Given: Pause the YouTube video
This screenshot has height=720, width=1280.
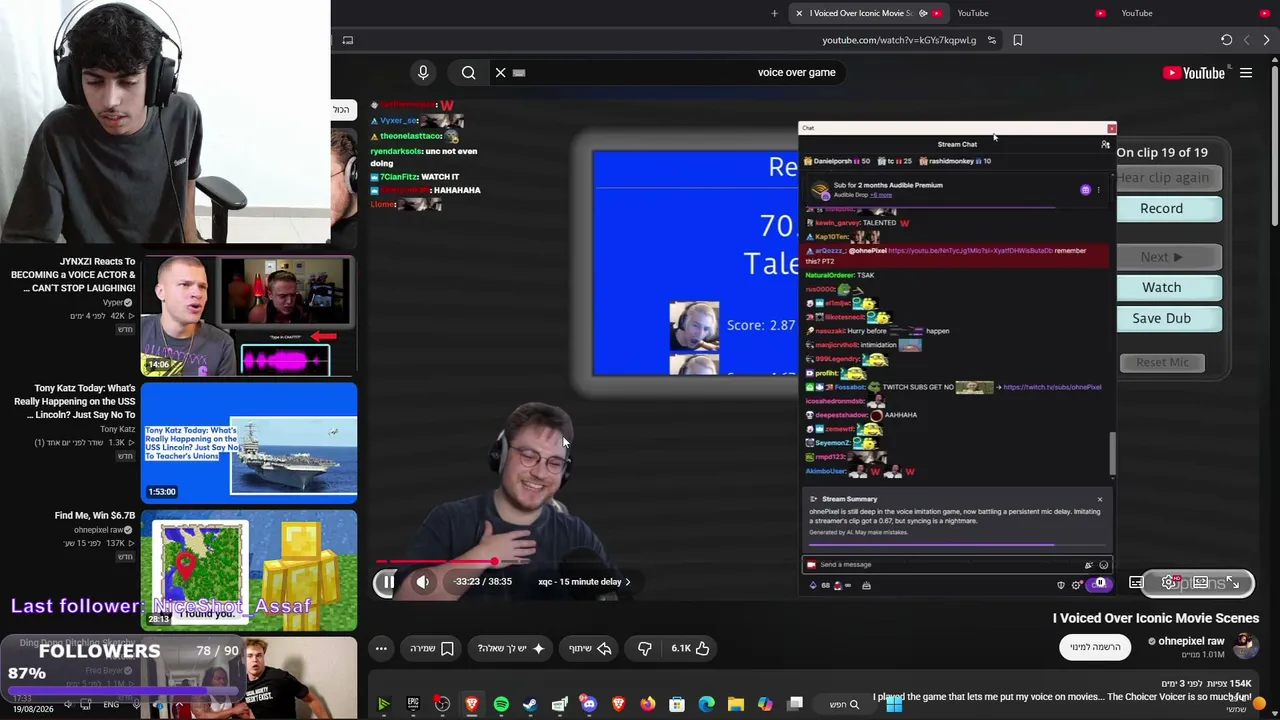Looking at the screenshot, I should 388,582.
